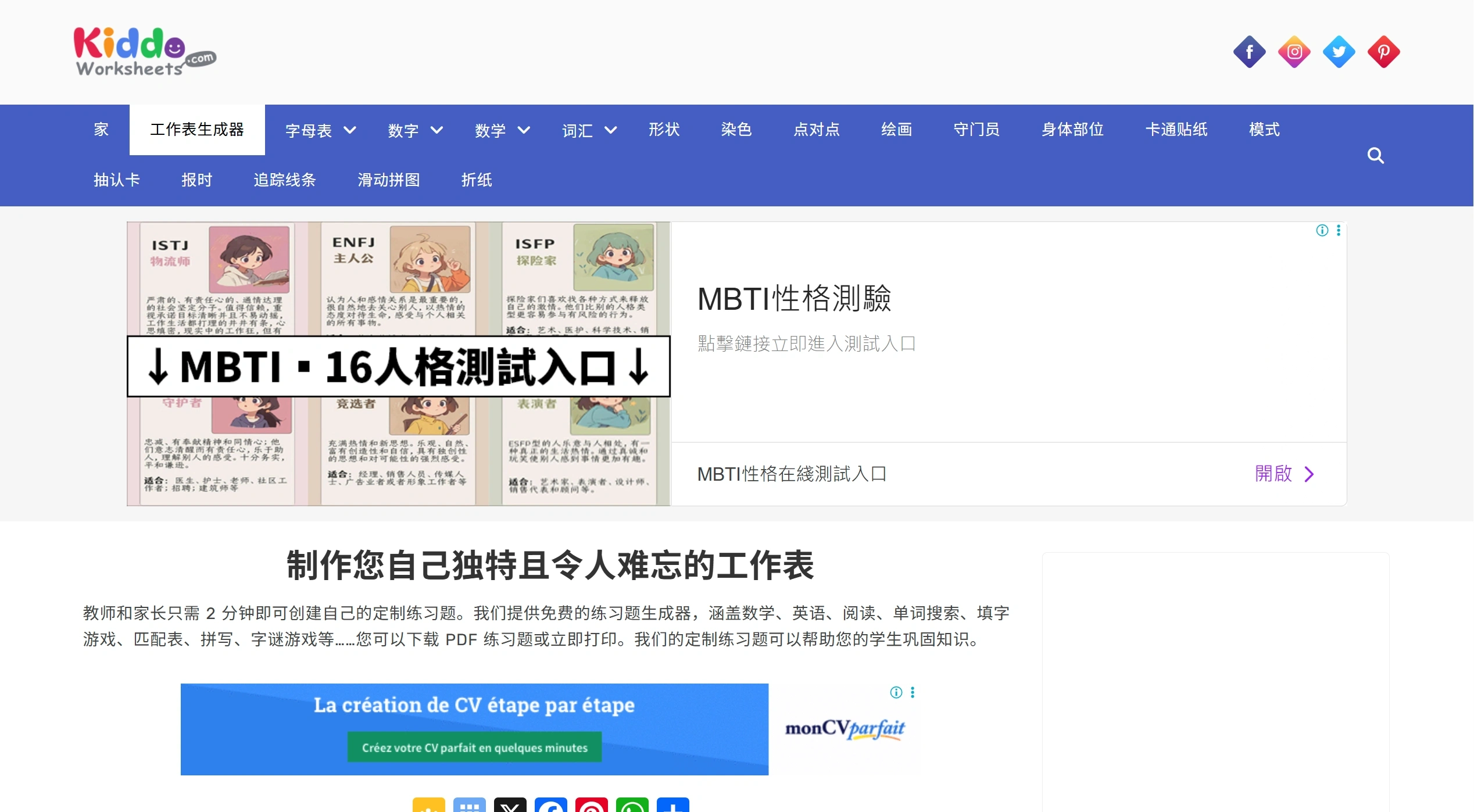The width and height of the screenshot is (1474, 812).
Task: Click Créez votre CV parfait green button
Action: (474, 747)
